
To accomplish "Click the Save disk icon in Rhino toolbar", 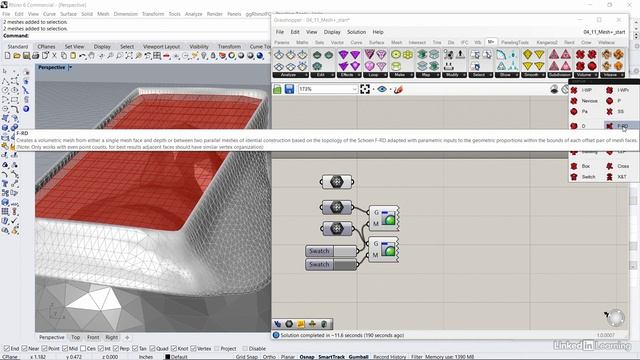I will point(26,56).
